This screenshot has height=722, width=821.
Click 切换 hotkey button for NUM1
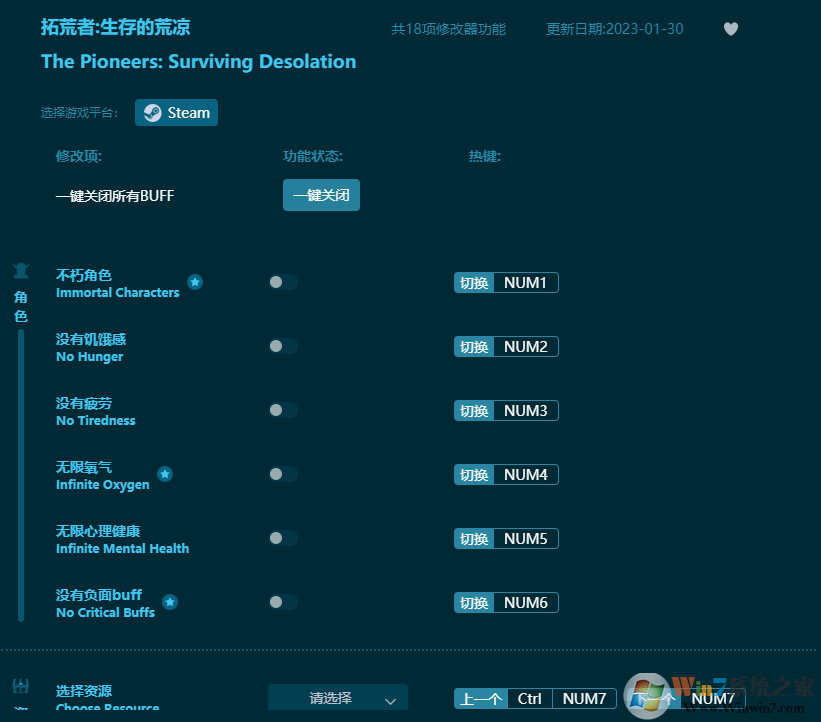[474, 283]
